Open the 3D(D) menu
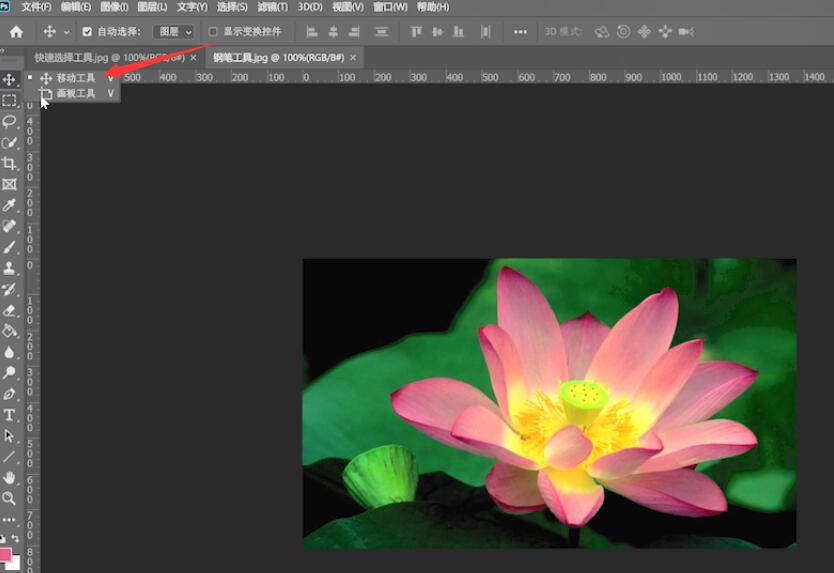The height and width of the screenshot is (573, 834). (x=310, y=7)
